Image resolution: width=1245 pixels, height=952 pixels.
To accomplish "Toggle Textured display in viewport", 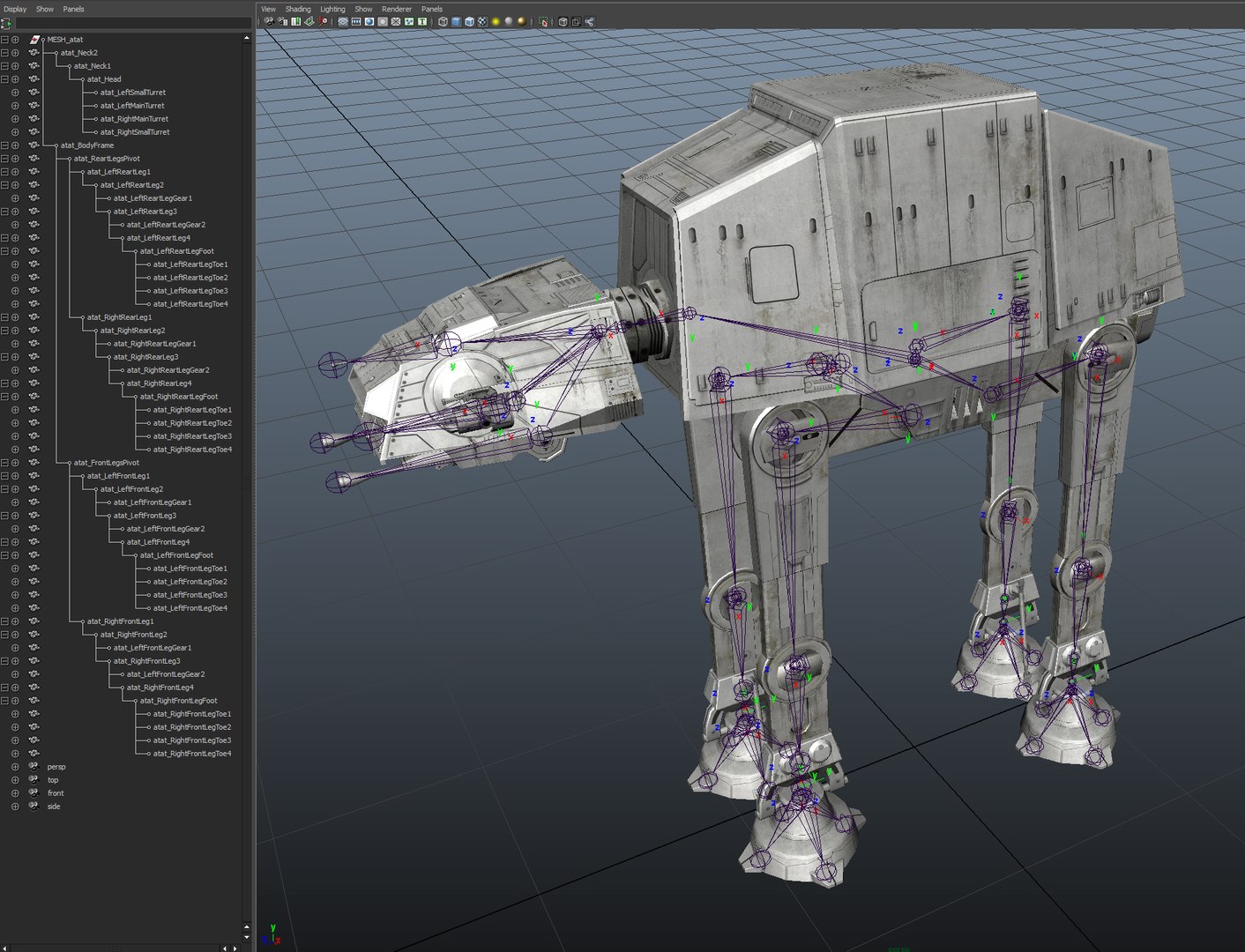I will [482, 21].
